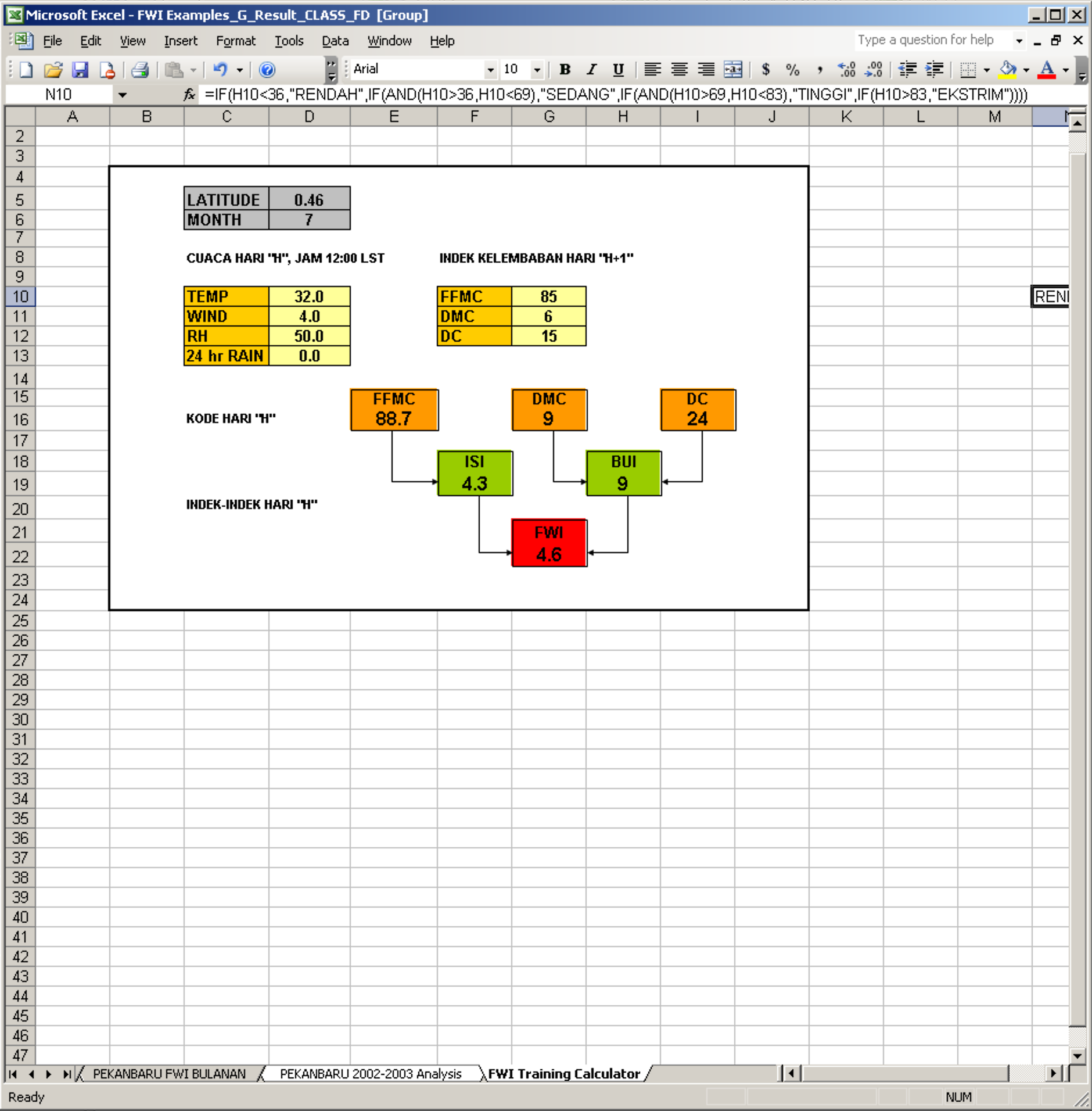The height and width of the screenshot is (1111, 1092).
Task: Click the Microsoft Excel Help icon
Action: click(x=267, y=70)
